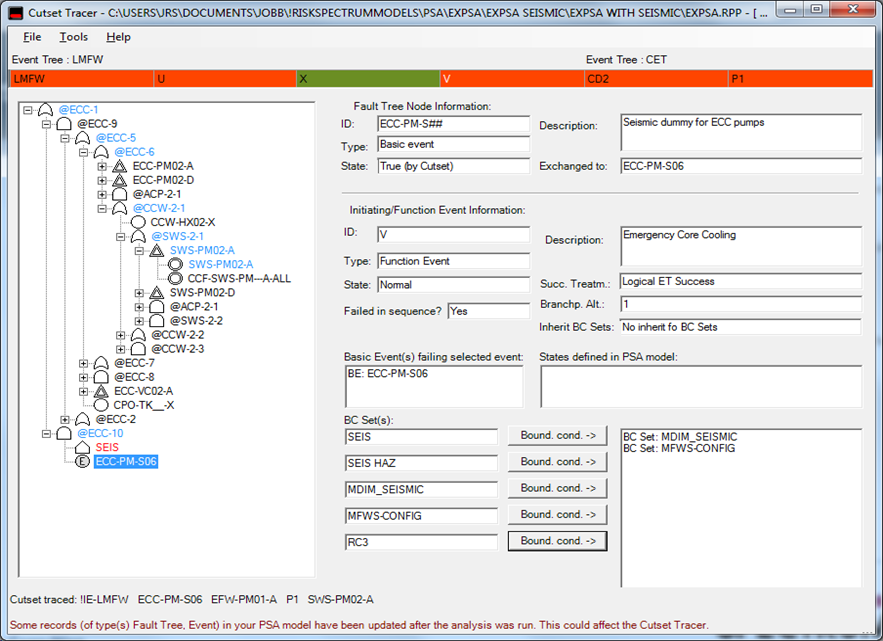This screenshot has height=641, width=883.
Task: Collapse the @SWS-2-1 branch
Action: [x=121, y=236]
